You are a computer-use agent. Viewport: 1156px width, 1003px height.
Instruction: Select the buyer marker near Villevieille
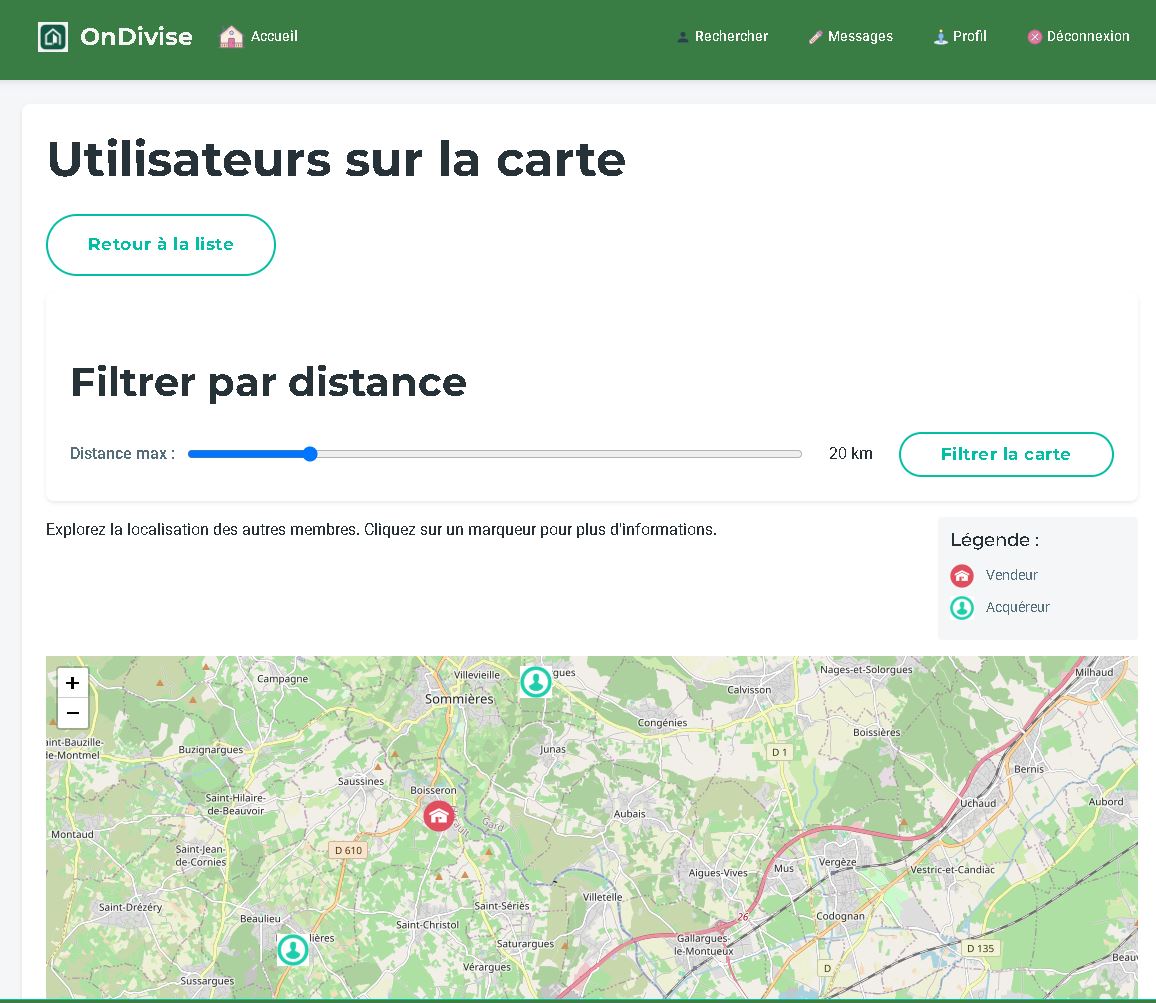point(536,682)
